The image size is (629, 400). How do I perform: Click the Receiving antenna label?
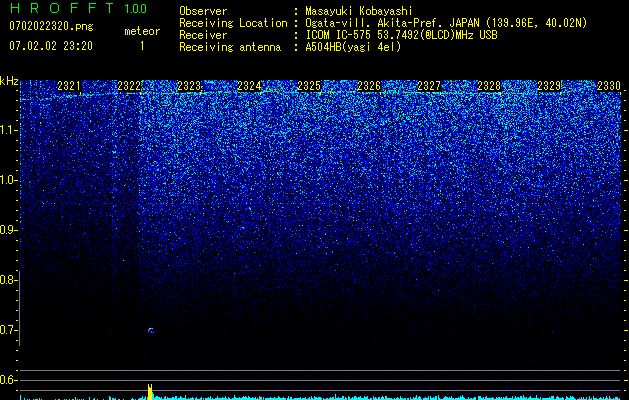230,47
